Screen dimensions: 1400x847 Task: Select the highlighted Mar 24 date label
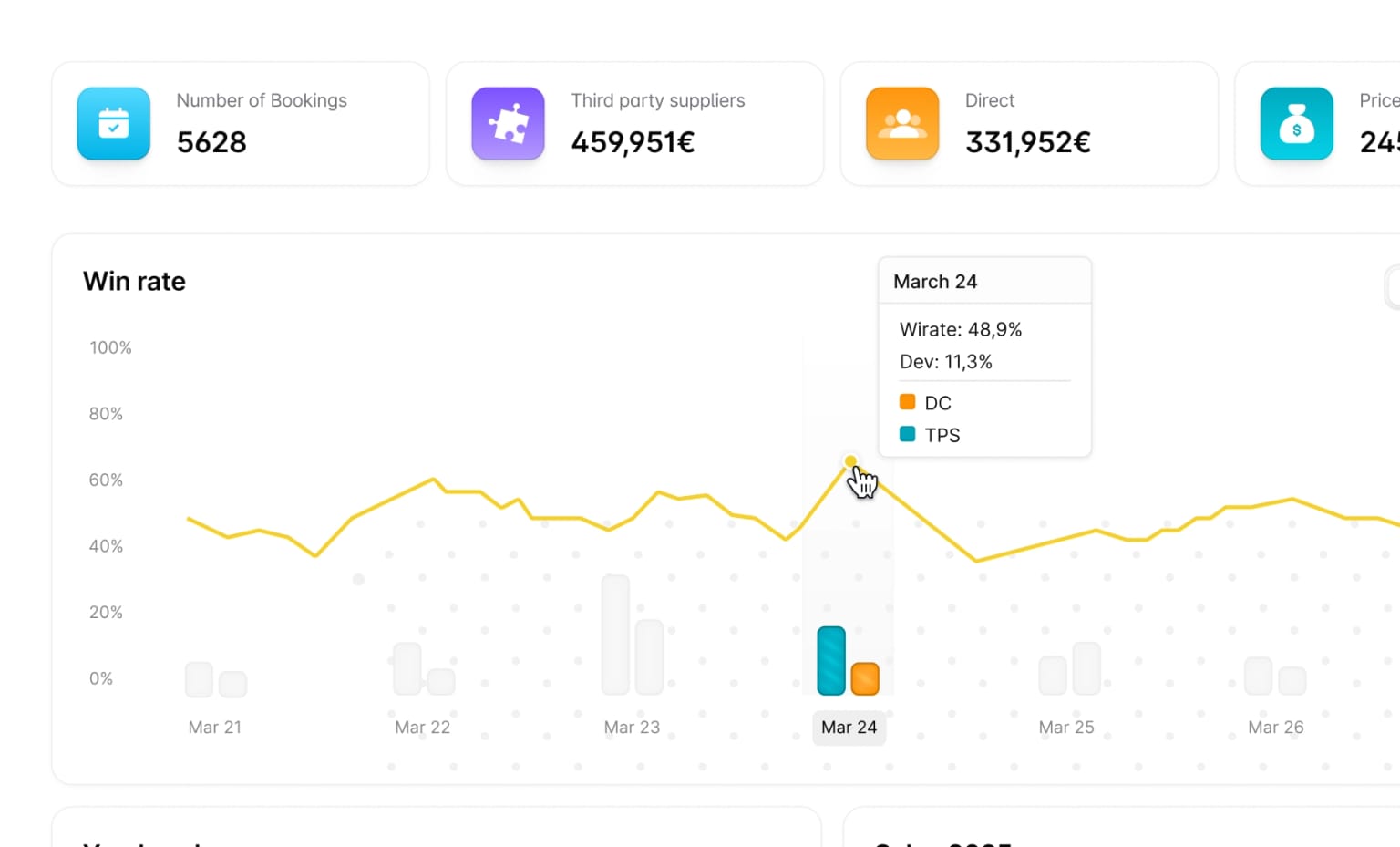pyautogui.click(x=849, y=728)
